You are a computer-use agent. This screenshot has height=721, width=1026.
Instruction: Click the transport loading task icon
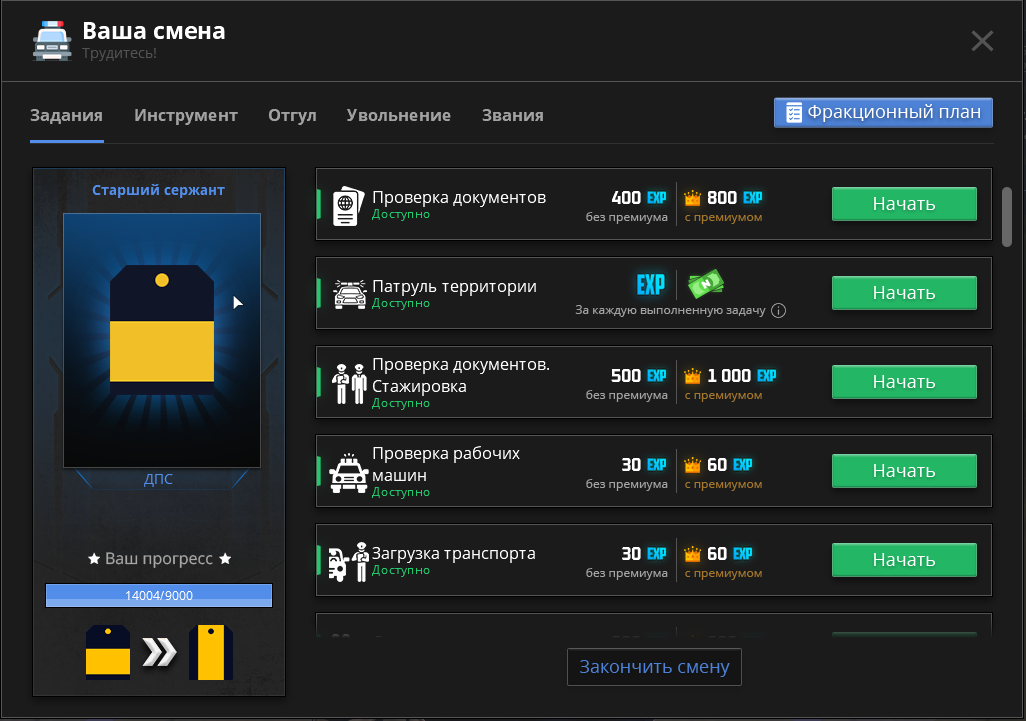click(x=346, y=560)
